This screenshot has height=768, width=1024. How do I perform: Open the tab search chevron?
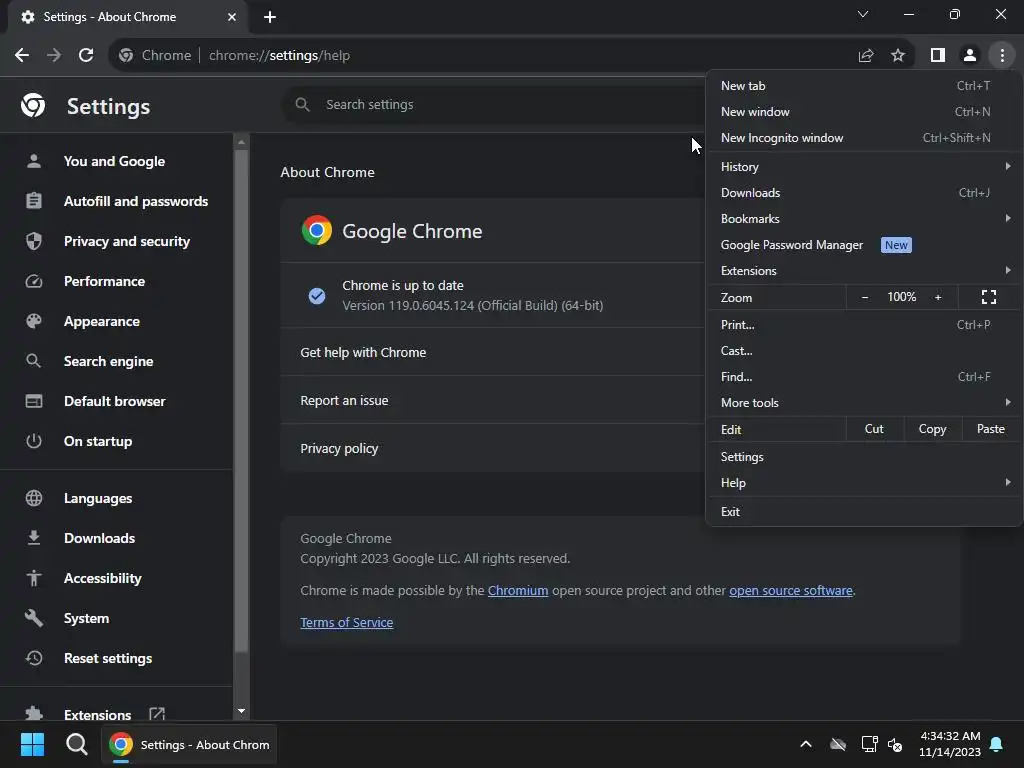pyautogui.click(x=863, y=14)
